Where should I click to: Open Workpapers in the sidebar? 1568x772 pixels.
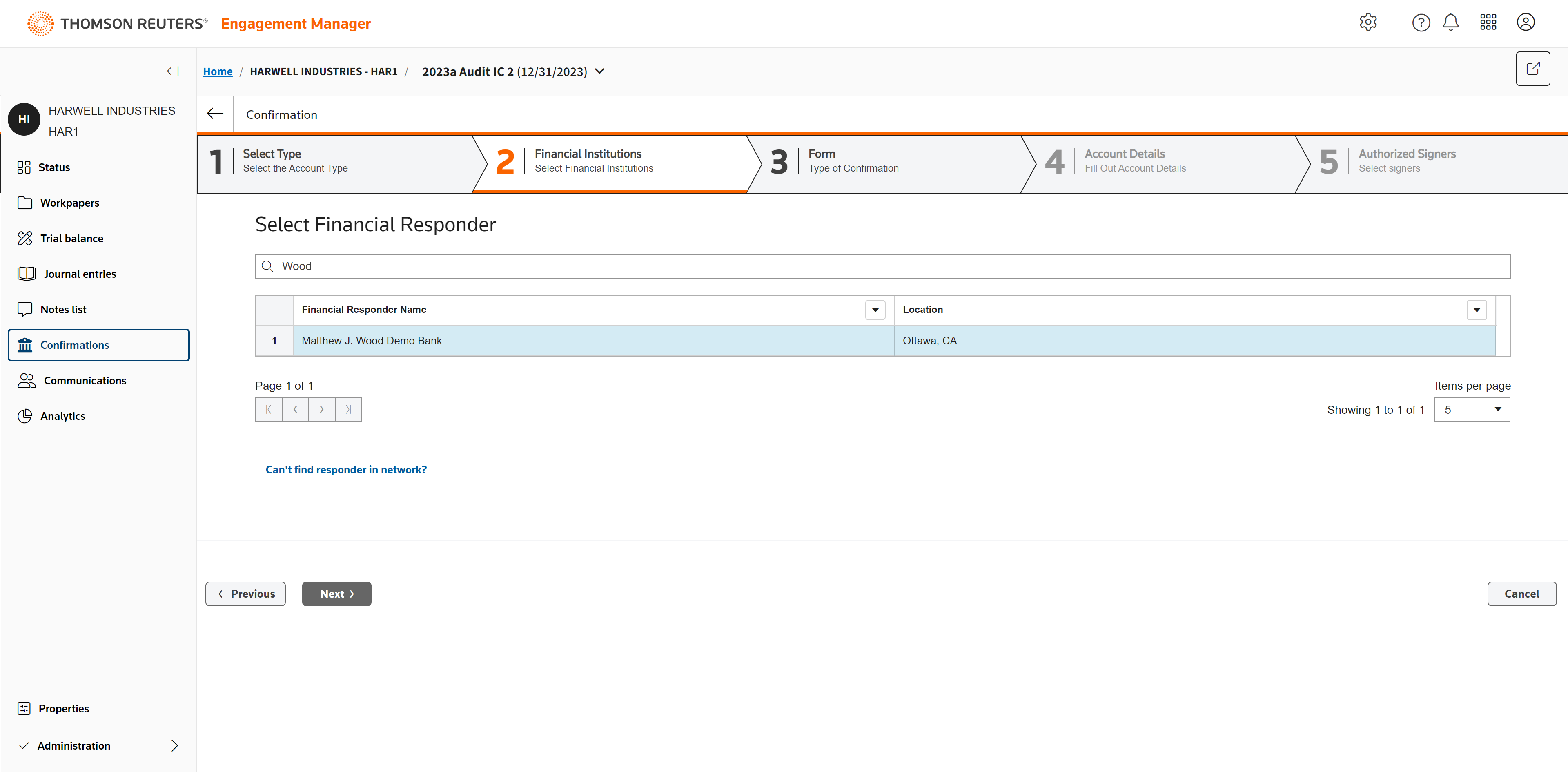point(69,203)
